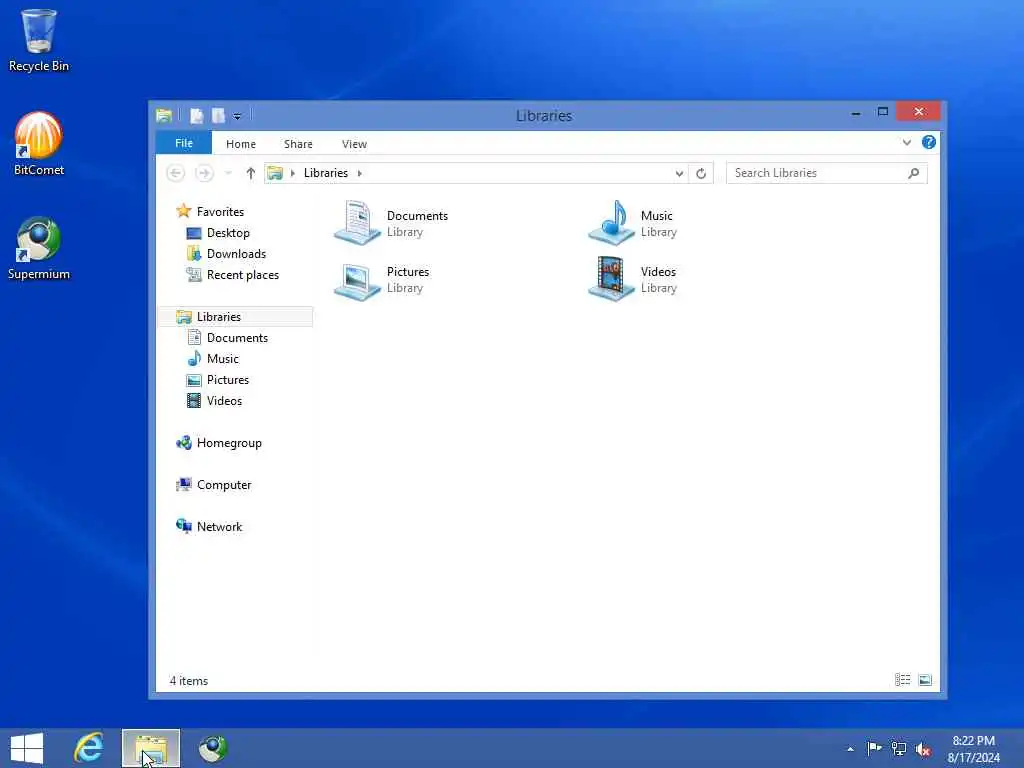
Task: Select Computer in the navigation pane
Action: 213,485
